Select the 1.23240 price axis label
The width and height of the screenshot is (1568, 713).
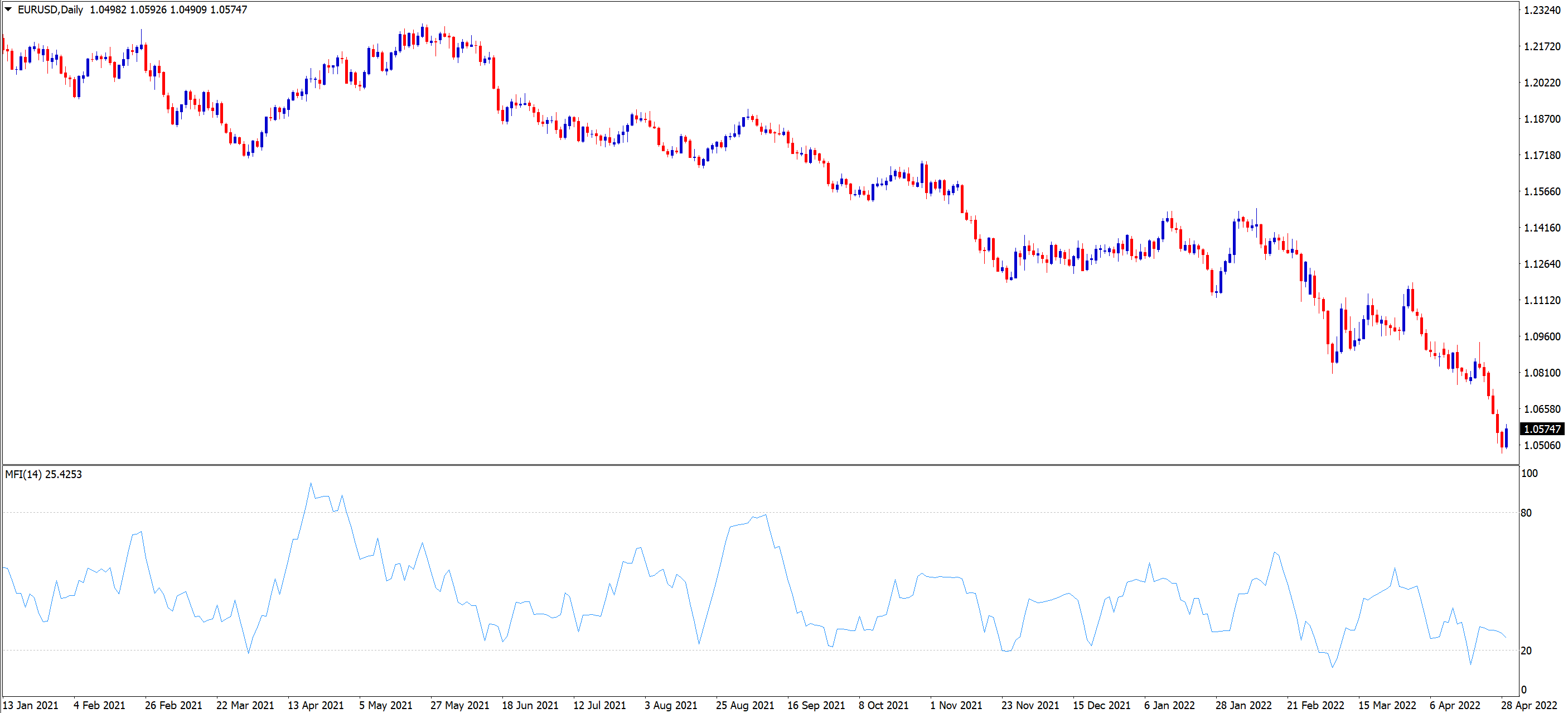coord(1542,11)
